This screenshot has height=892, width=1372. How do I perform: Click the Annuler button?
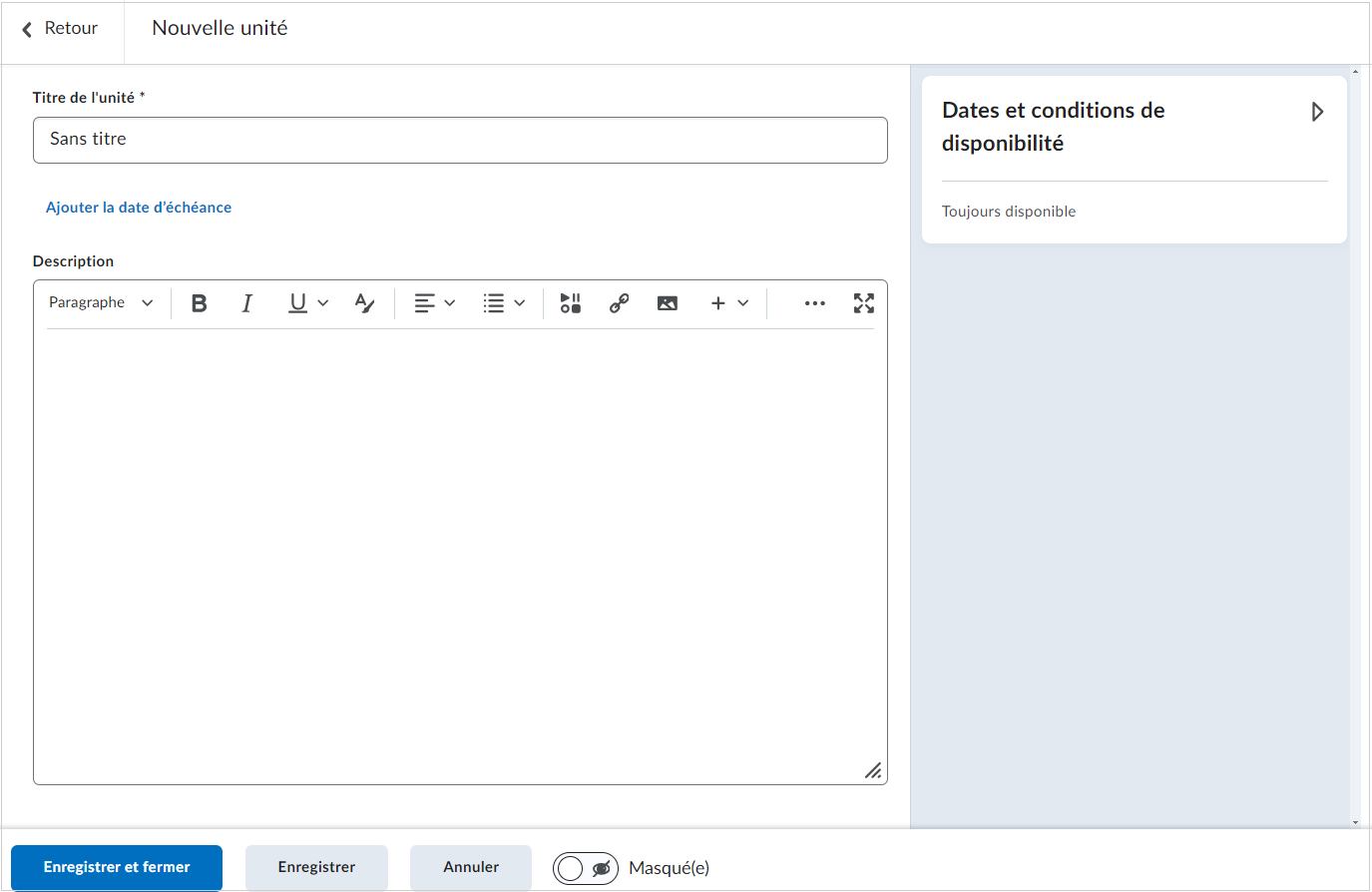(x=471, y=867)
